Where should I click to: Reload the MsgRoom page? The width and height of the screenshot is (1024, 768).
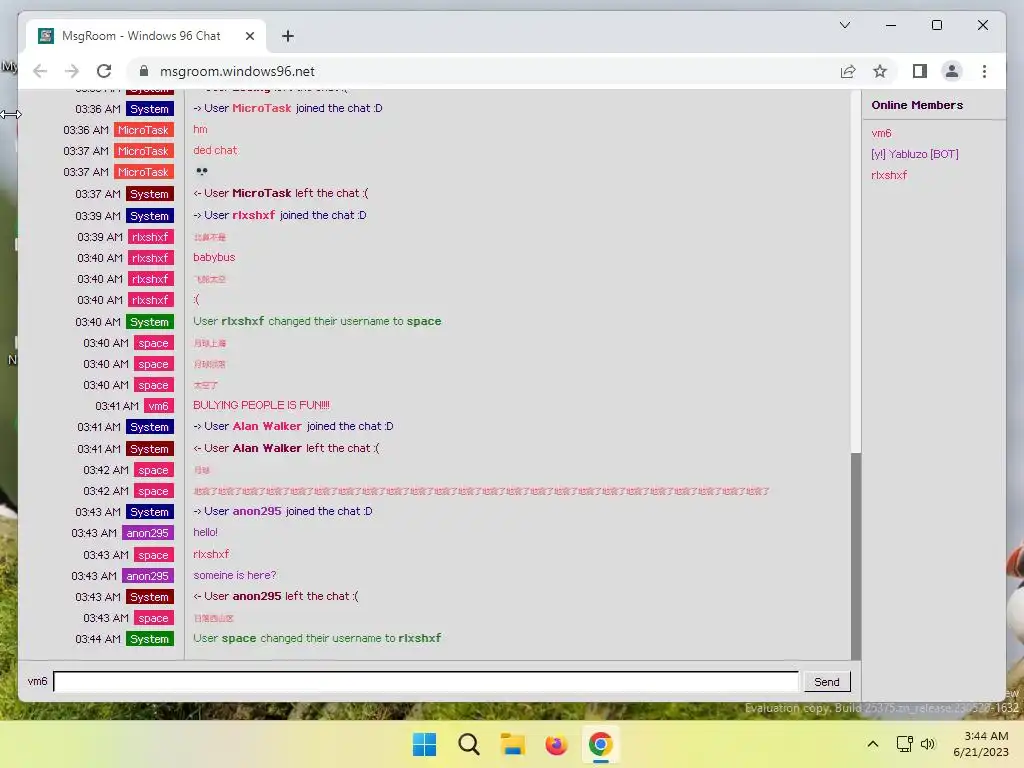point(104,71)
